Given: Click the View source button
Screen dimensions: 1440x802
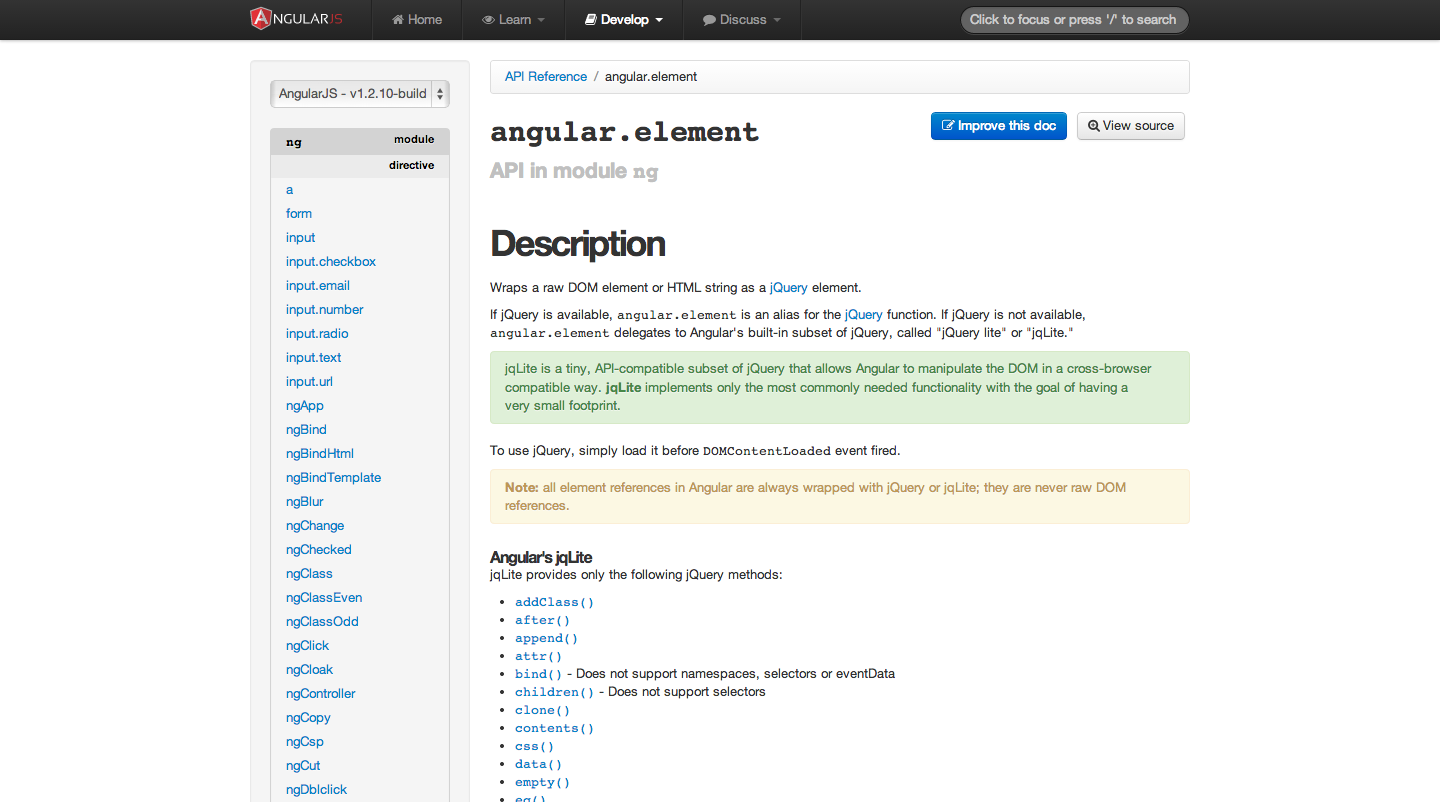Looking at the screenshot, I should (x=1131, y=126).
